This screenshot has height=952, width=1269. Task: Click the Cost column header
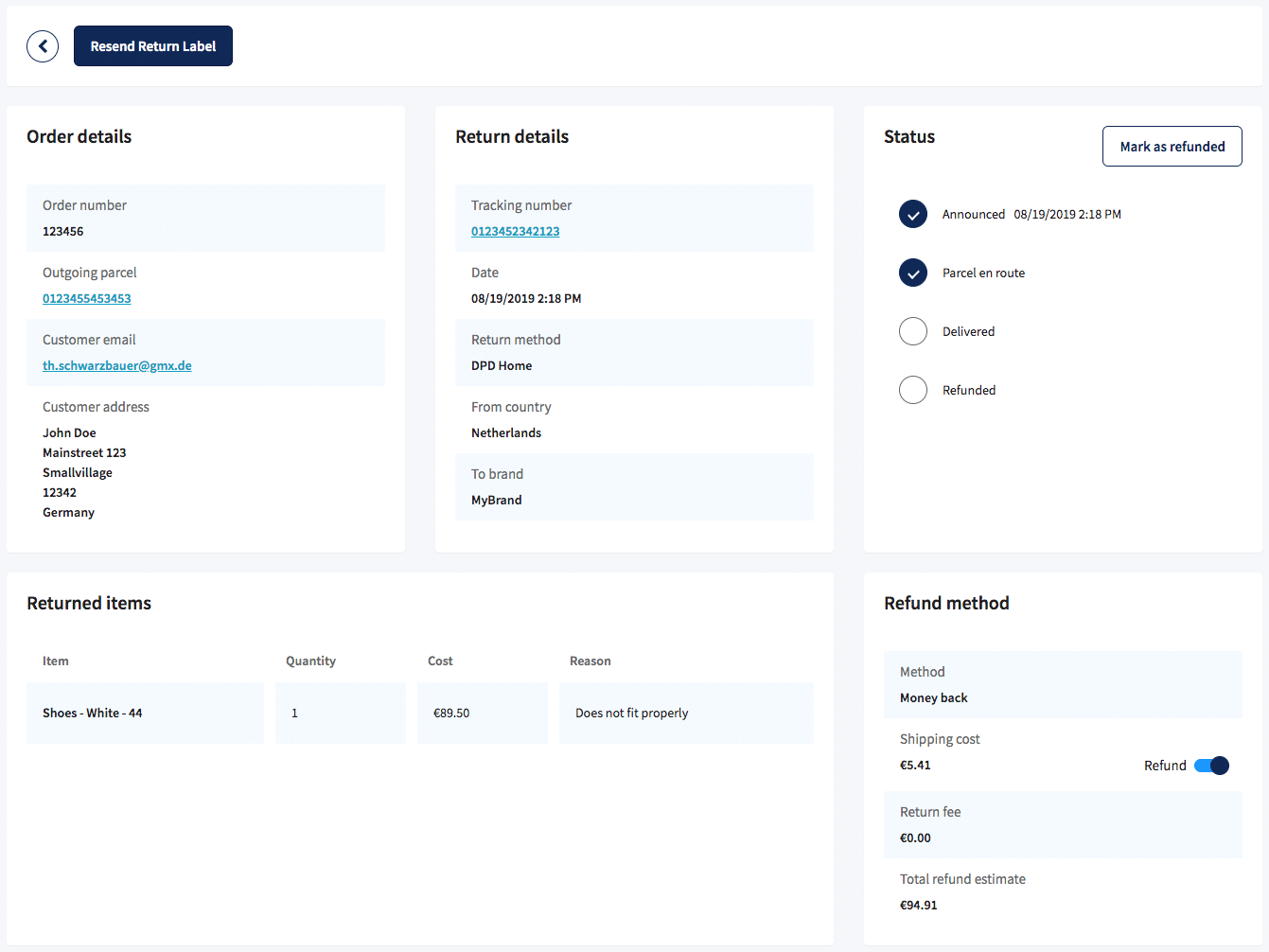click(440, 661)
